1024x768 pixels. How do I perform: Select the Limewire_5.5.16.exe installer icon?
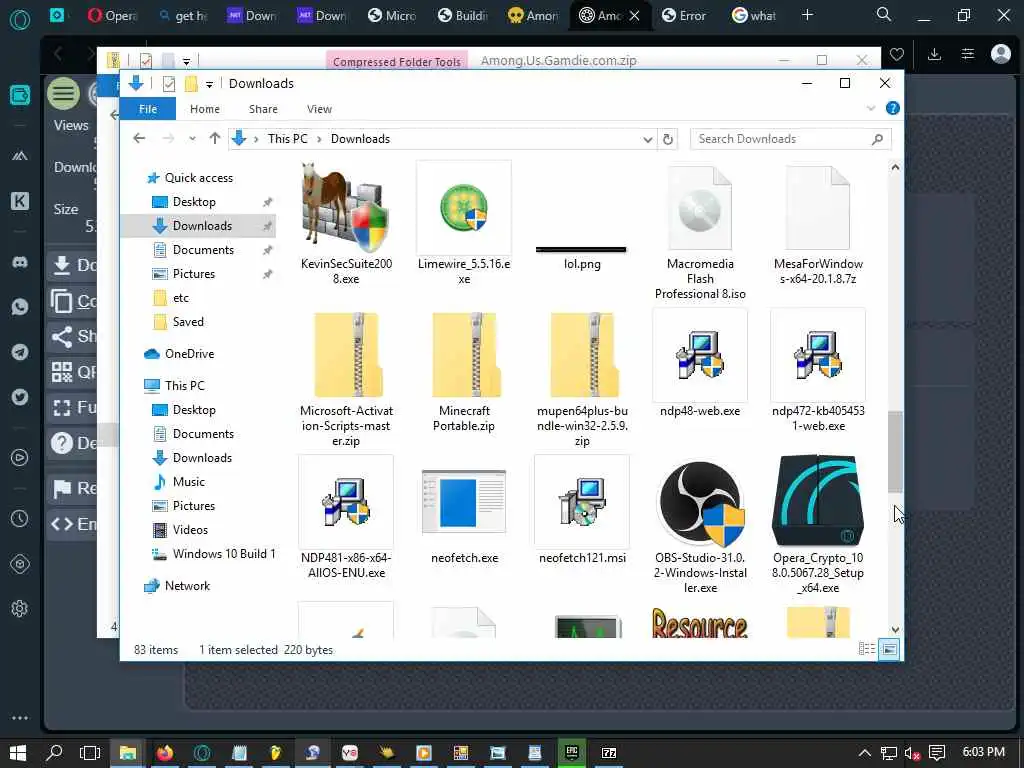click(464, 208)
